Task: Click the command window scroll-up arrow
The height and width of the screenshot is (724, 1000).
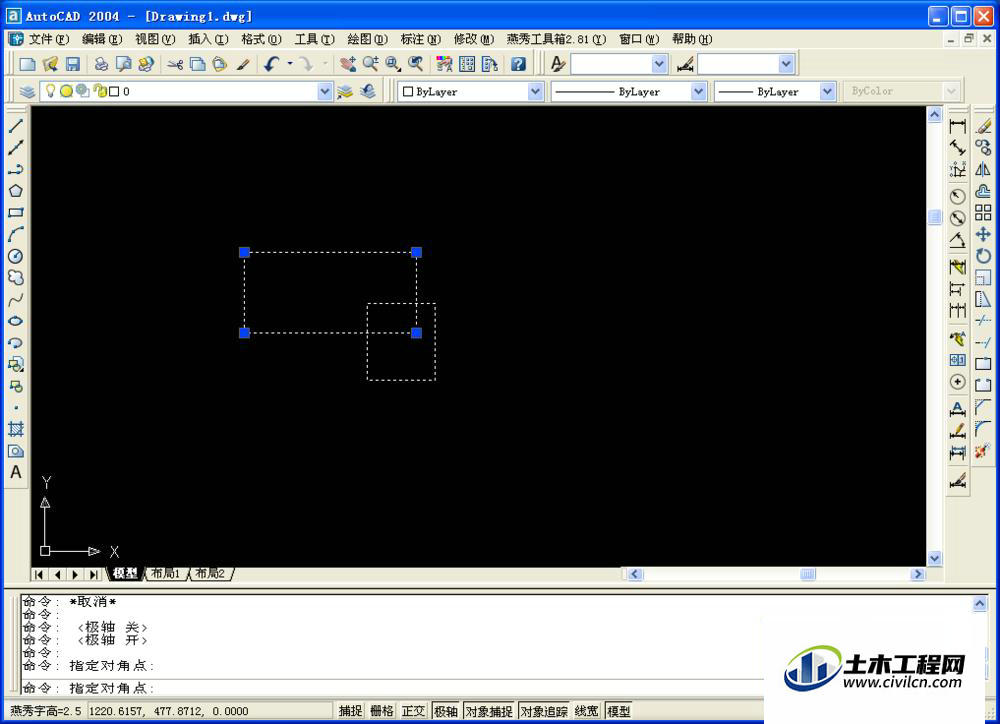Action: (980, 603)
